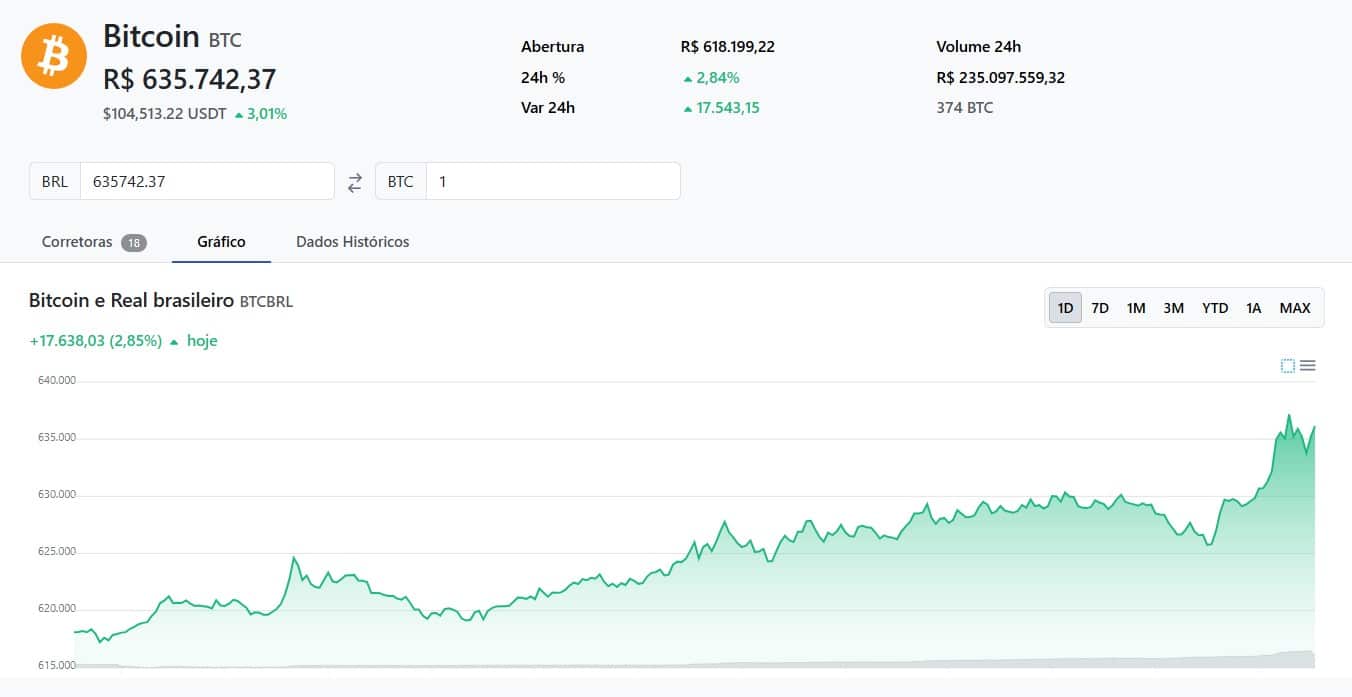The image size is (1352, 697).
Task: Click the BRL amount input field
Action: click(207, 181)
